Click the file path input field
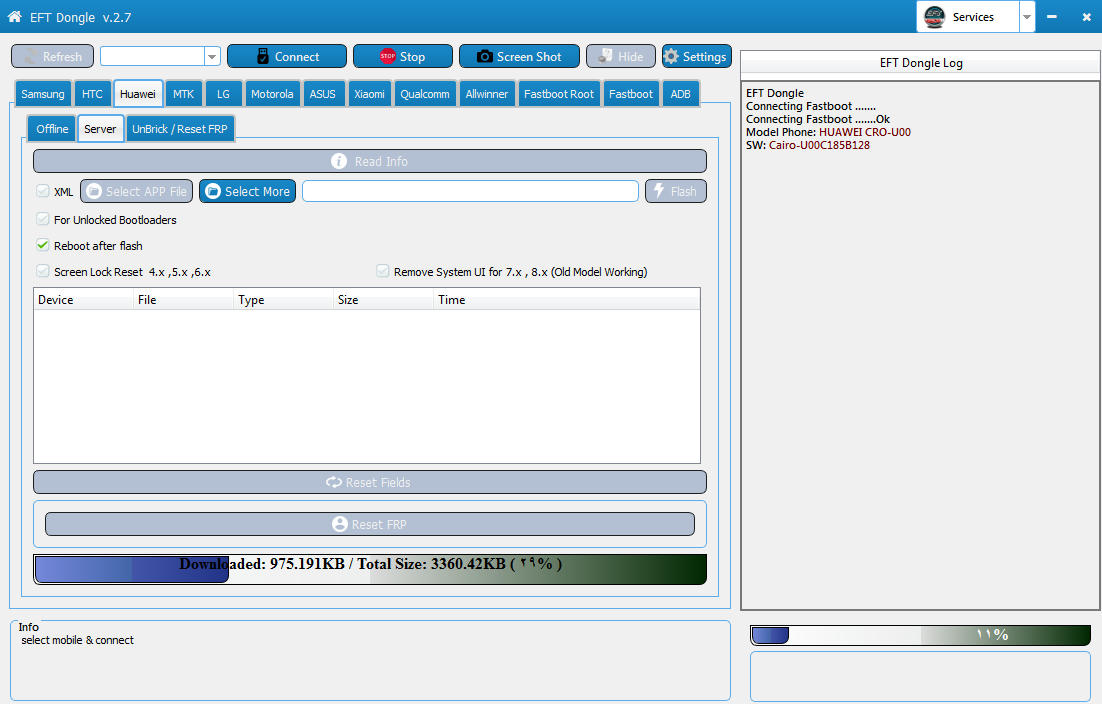 coord(470,191)
